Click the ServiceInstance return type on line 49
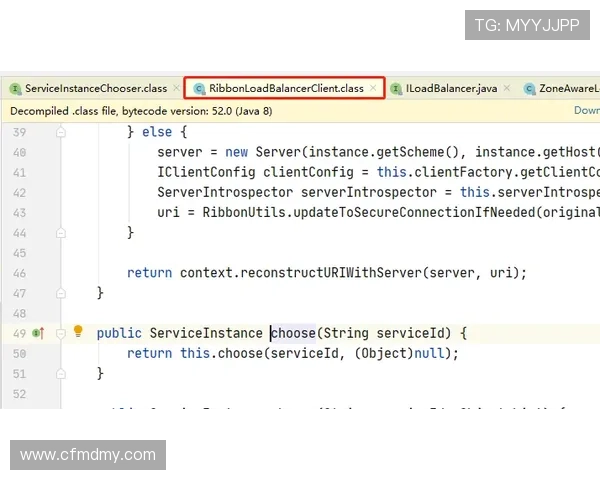This screenshot has width=600, height=480. [x=206, y=333]
